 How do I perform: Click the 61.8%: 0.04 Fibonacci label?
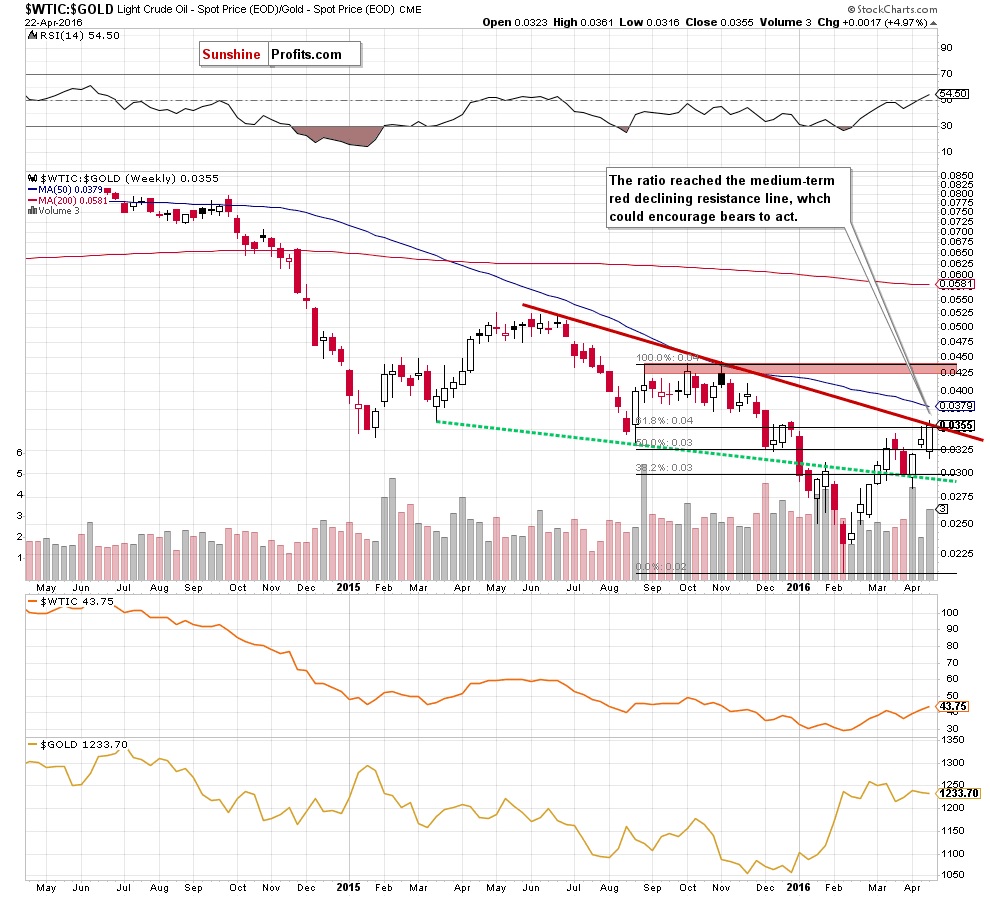point(664,420)
